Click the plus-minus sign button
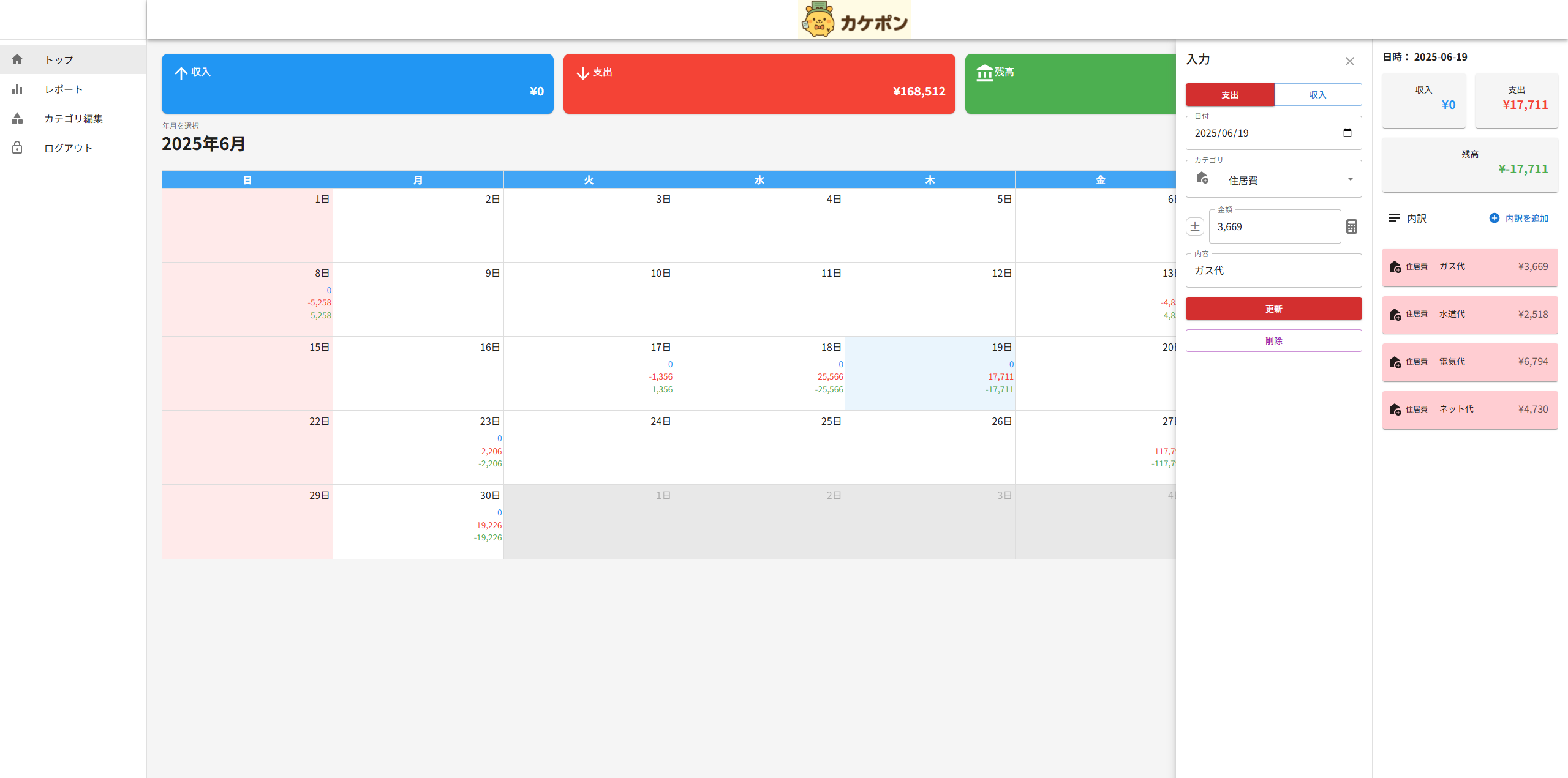This screenshot has width=1568, height=778. click(x=1194, y=226)
